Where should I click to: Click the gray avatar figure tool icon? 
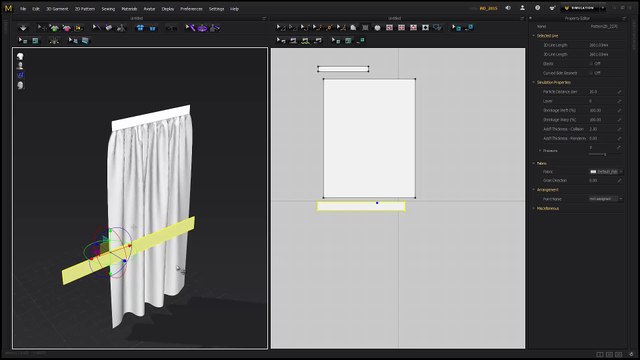coord(121,28)
